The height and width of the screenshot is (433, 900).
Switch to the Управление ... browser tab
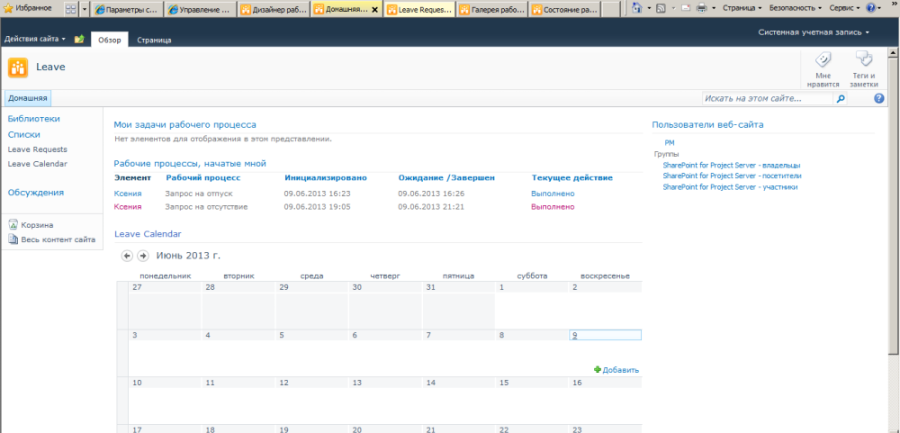(199, 10)
